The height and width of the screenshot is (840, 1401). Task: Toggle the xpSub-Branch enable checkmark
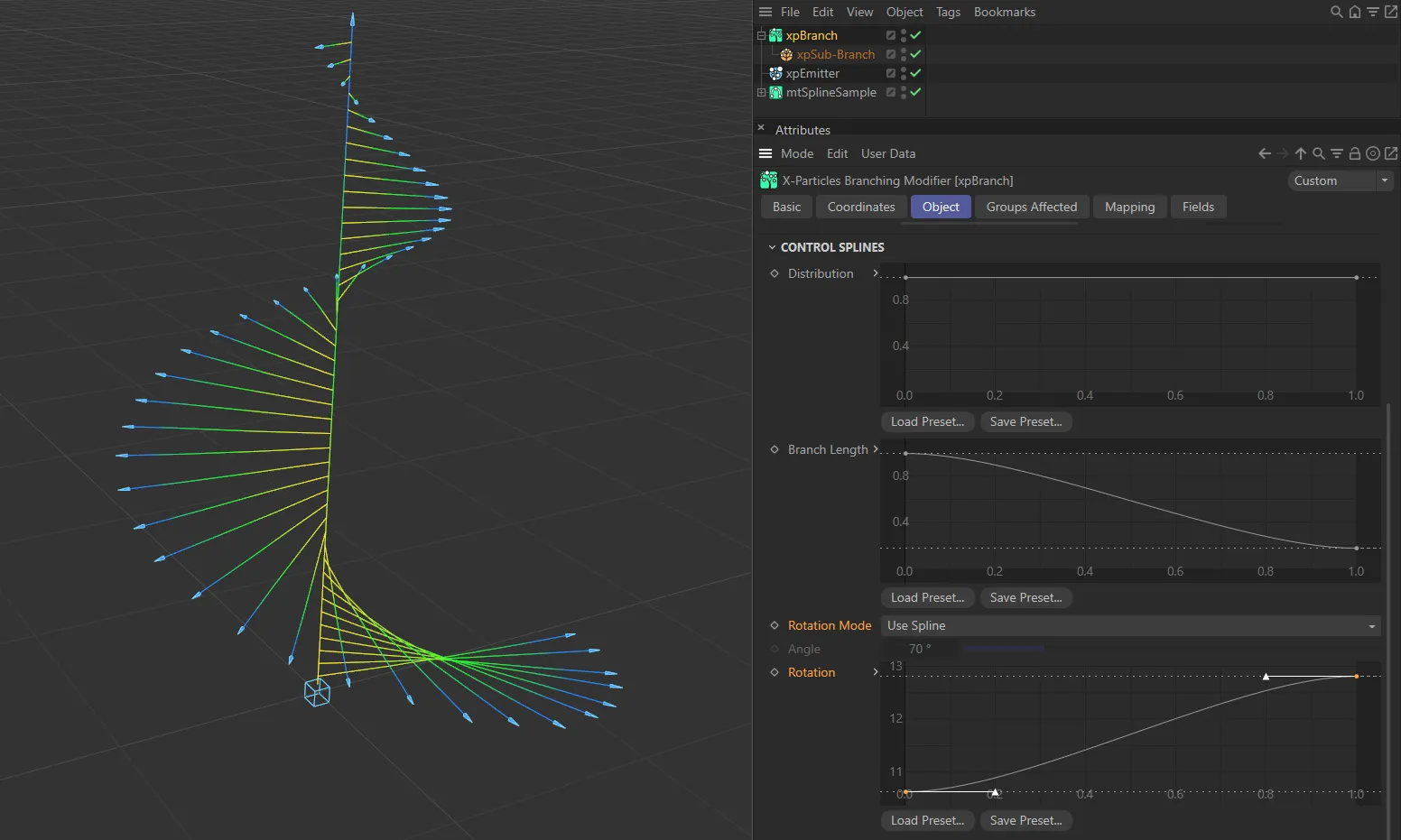click(x=914, y=54)
